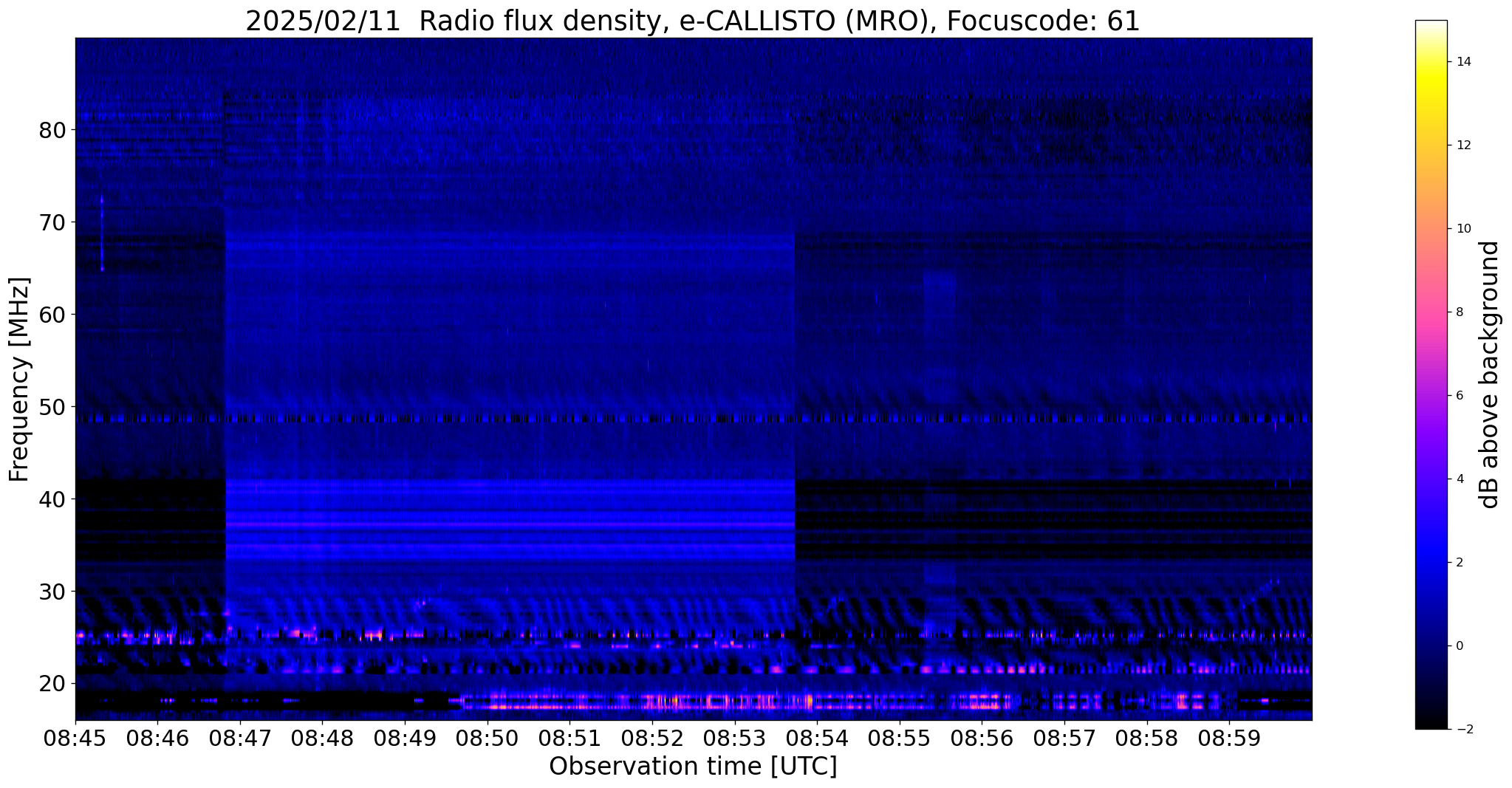
Task: Click the 08:46 time tick label
Action: tap(157, 738)
